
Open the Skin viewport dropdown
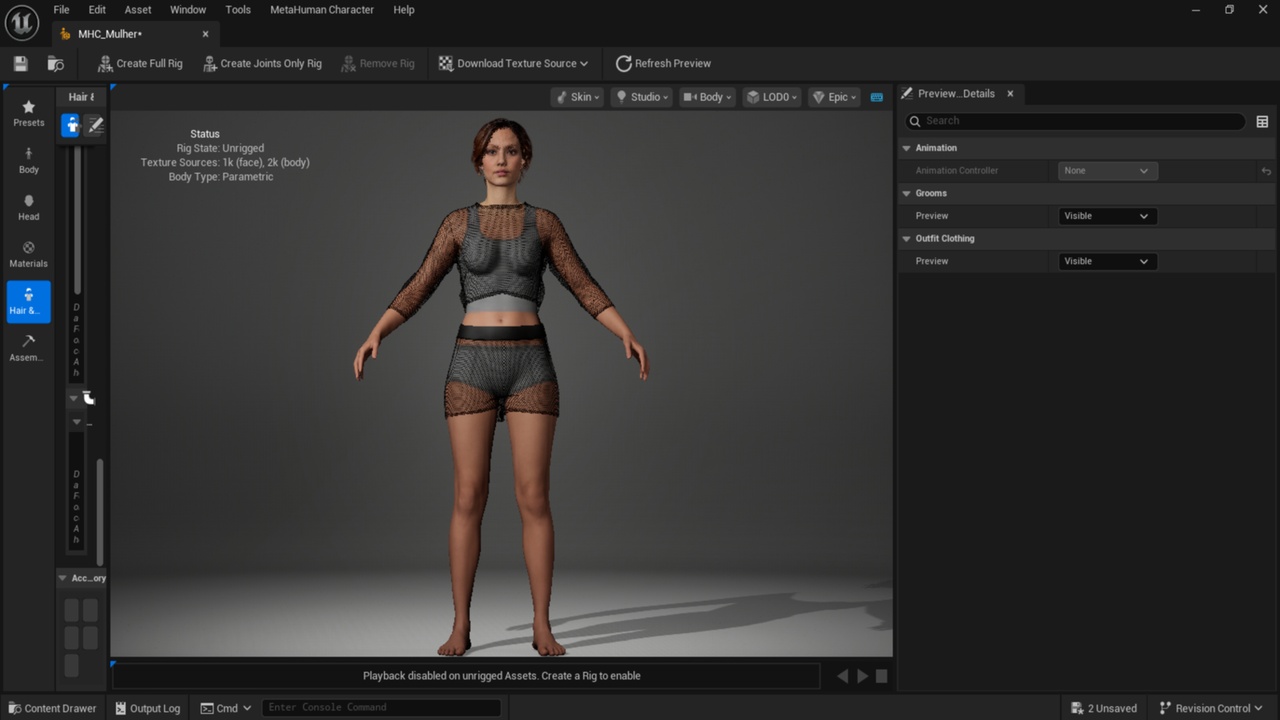pos(578,97)
